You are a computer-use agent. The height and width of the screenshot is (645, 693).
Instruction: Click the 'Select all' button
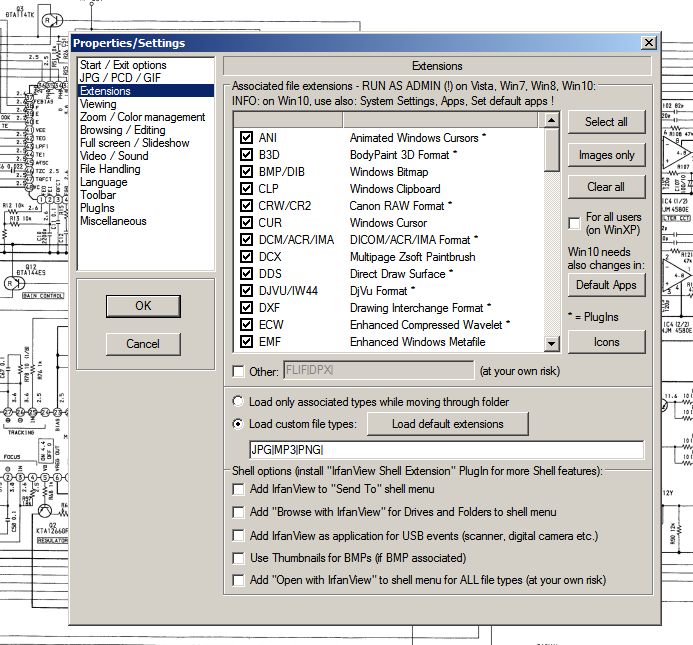(606, 122)
